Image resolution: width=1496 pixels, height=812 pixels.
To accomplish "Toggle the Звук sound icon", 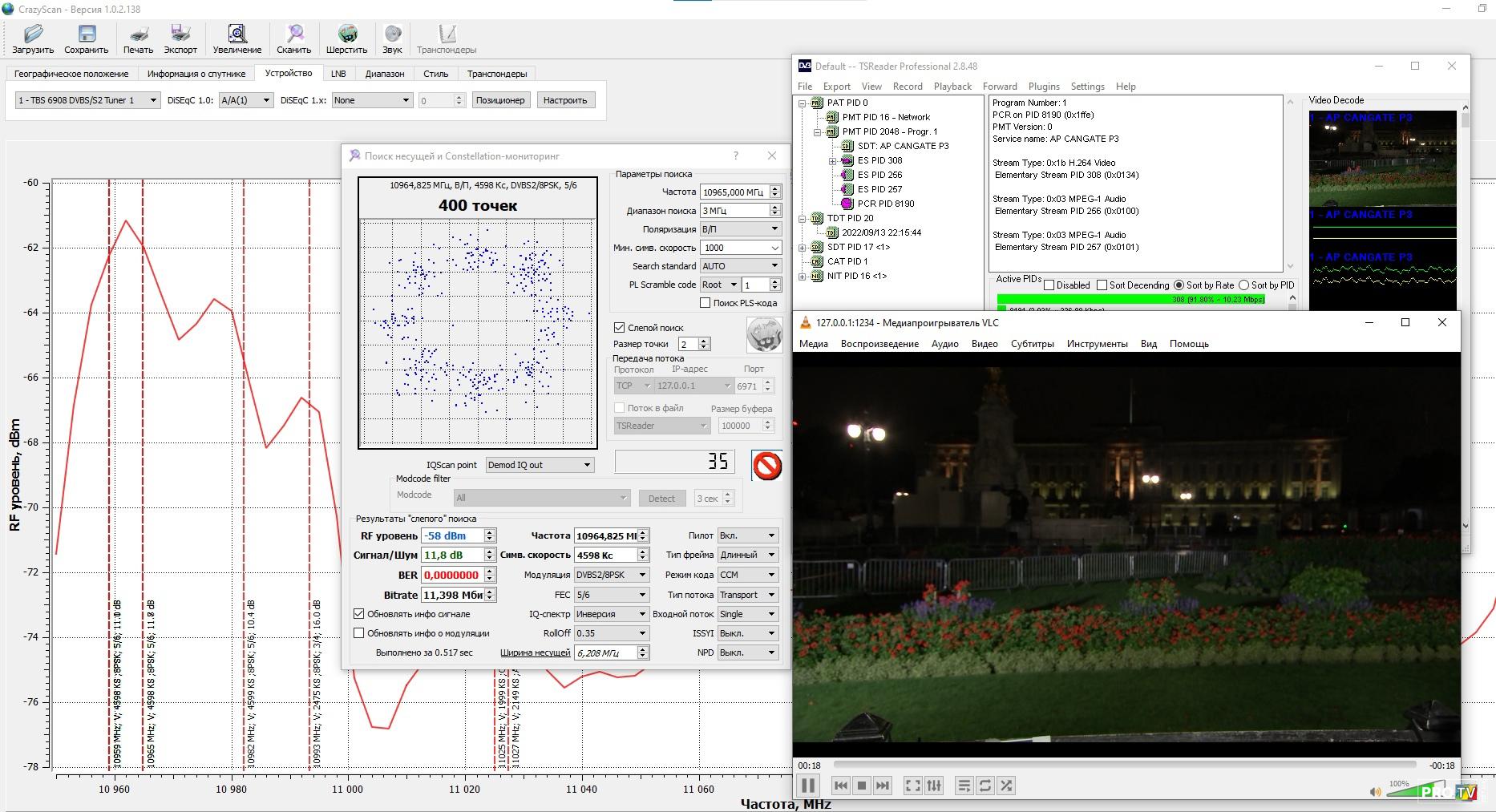I will [392, 38].
